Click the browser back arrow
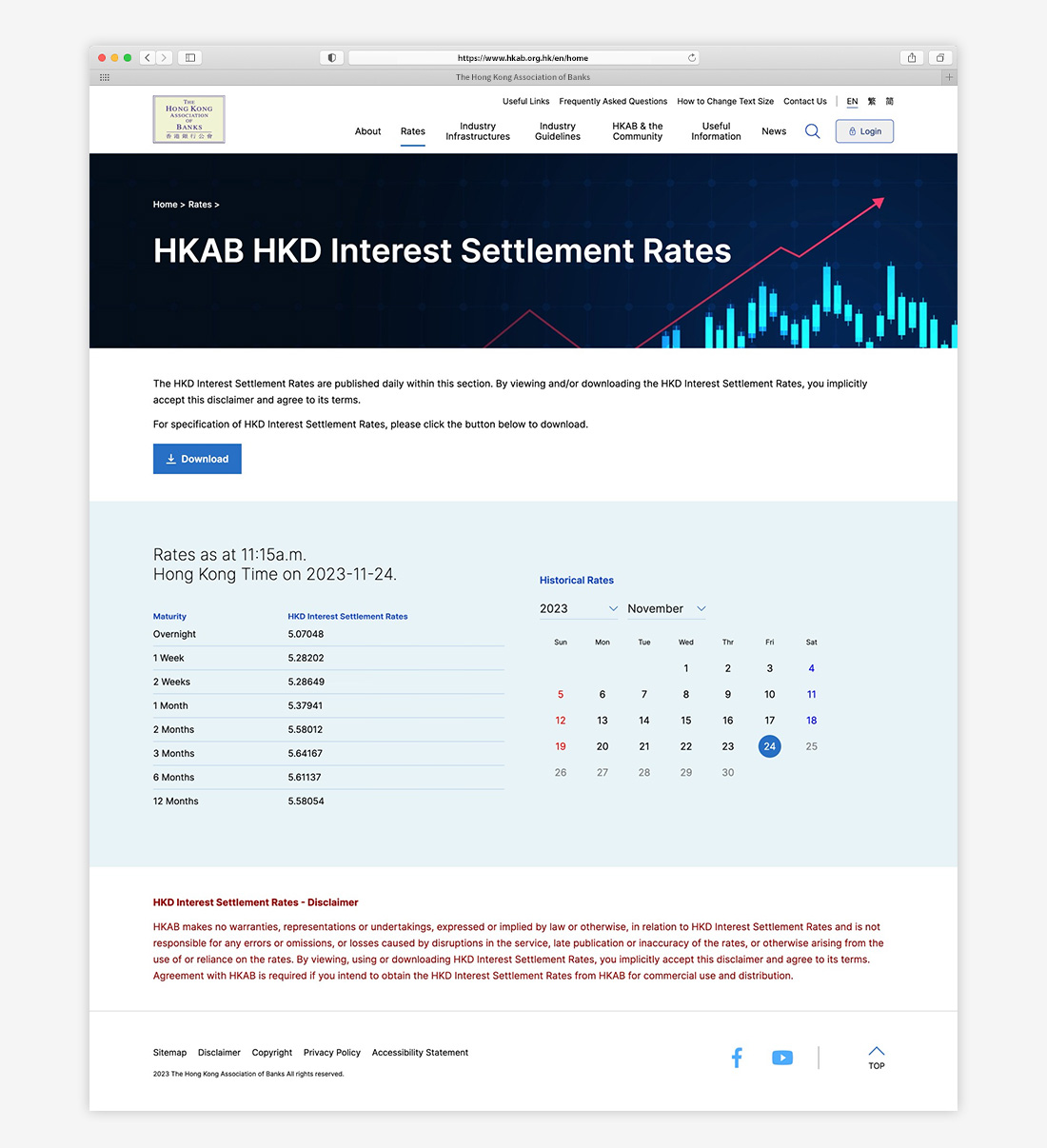1047x1148 pixels. point(148,58)
